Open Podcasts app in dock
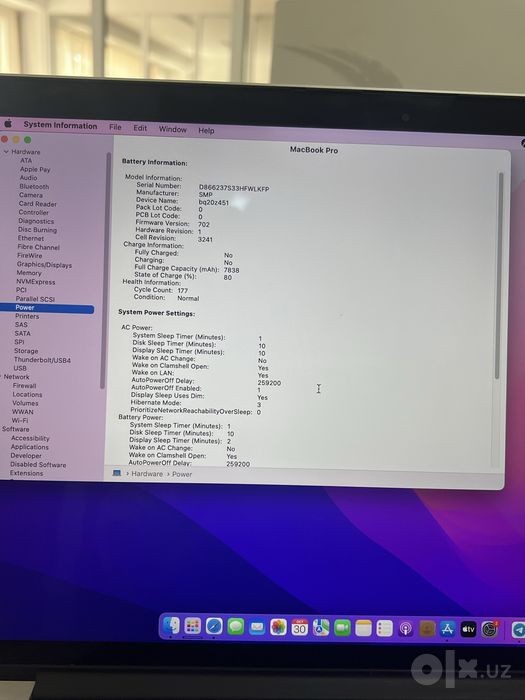 click(406, 629)
